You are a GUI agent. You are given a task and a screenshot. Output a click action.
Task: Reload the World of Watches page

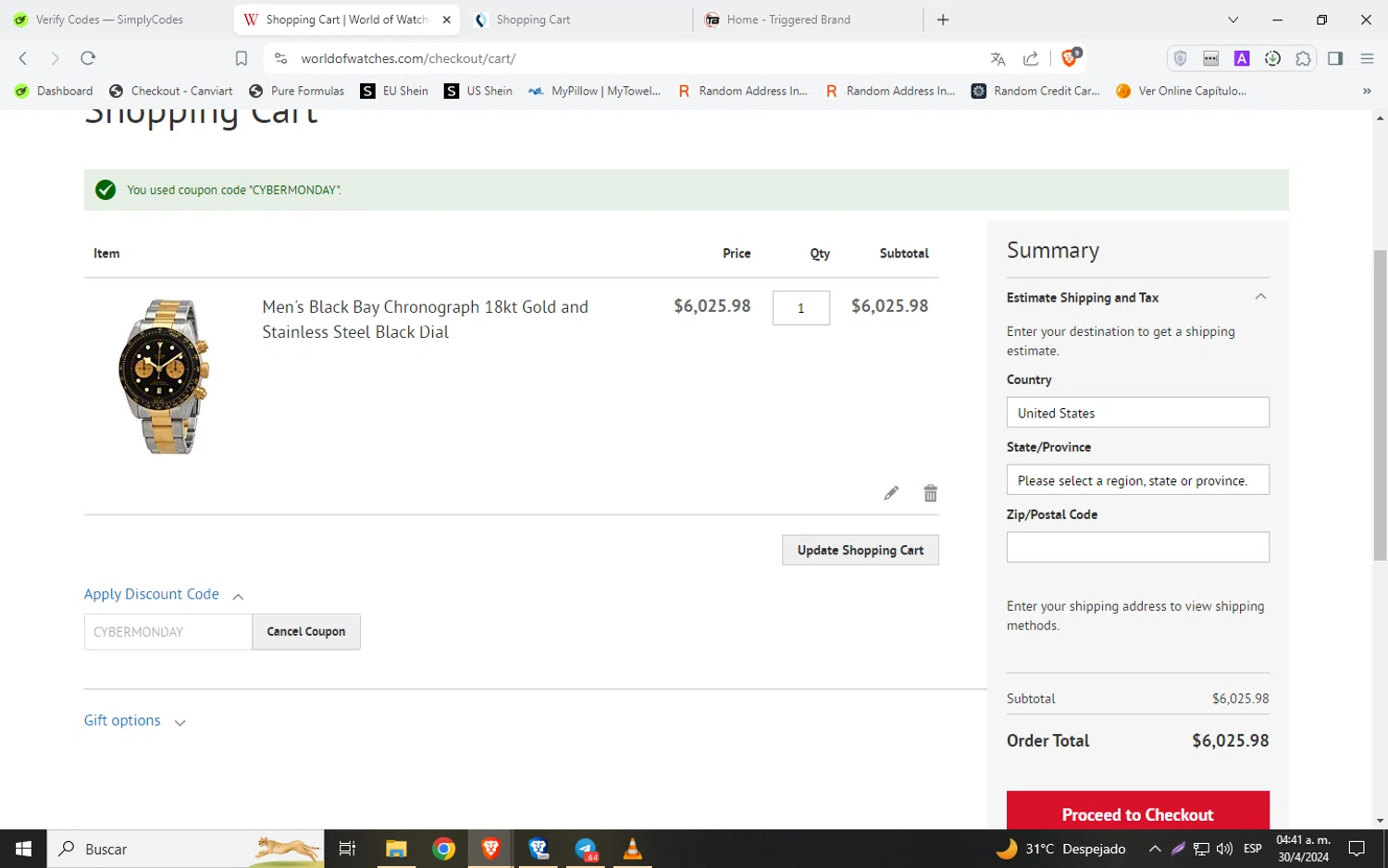(88, 58)
